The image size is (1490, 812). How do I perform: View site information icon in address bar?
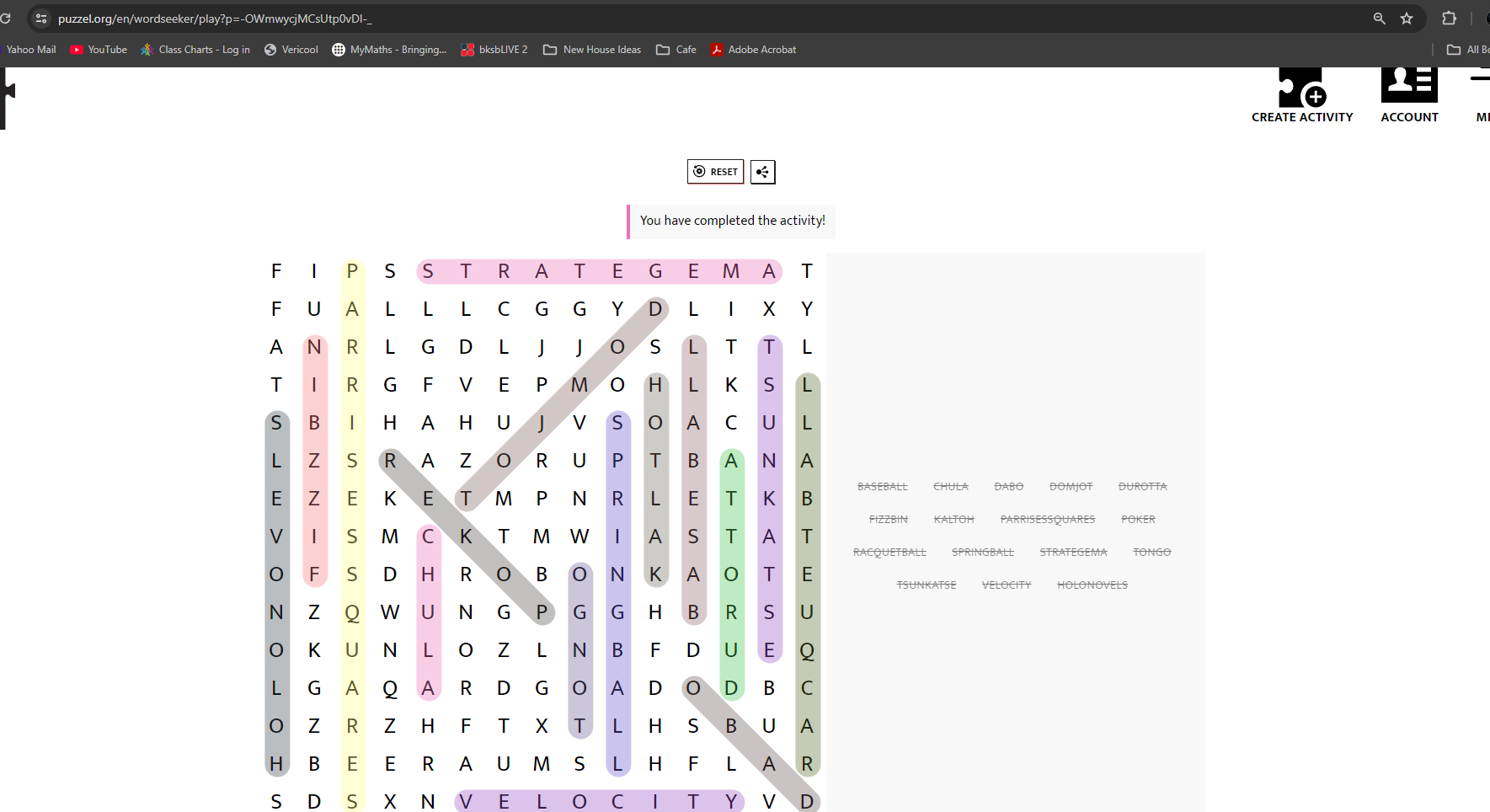pos(41,19)
